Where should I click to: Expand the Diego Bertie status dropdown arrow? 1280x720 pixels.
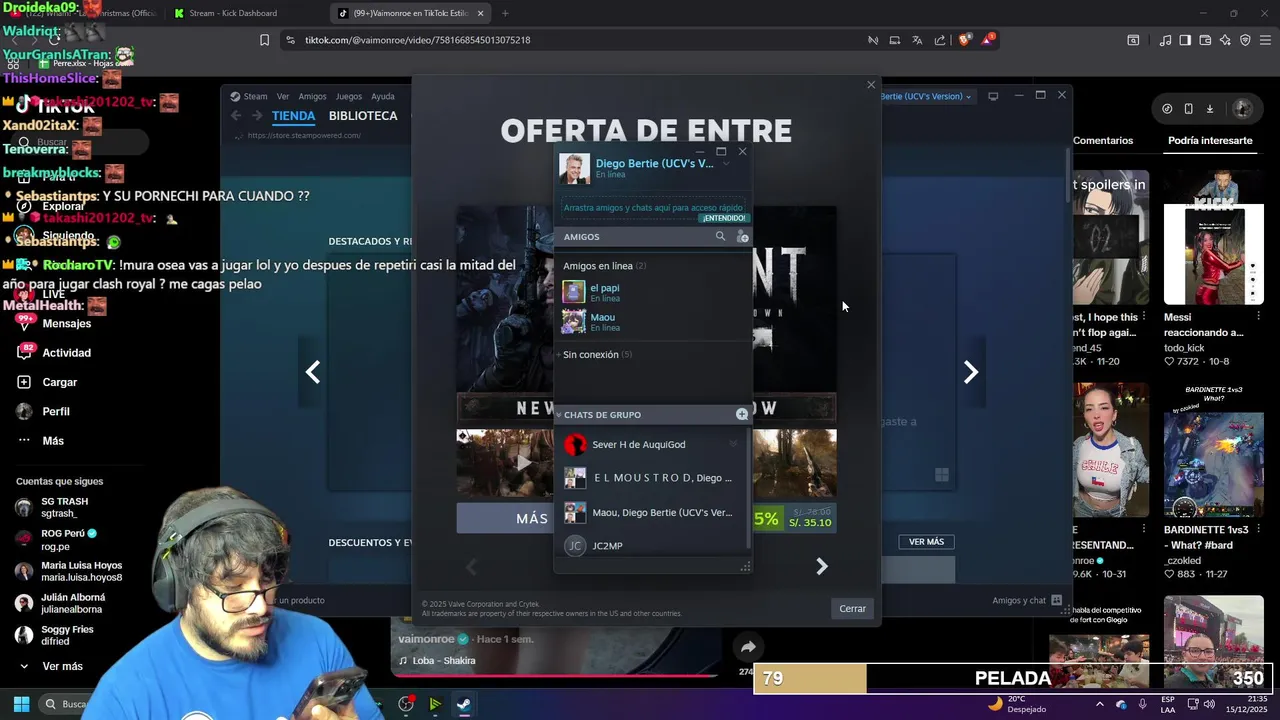(726, 163)
